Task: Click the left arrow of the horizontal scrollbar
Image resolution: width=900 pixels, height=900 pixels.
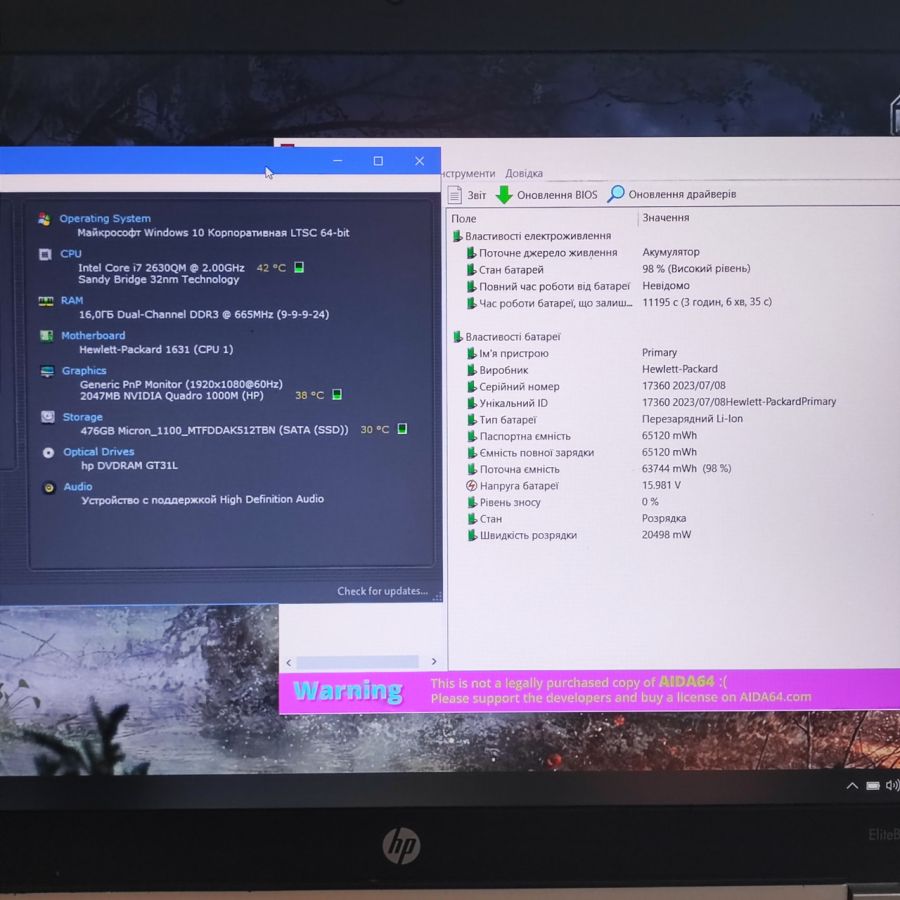Action: coord(289,663)
